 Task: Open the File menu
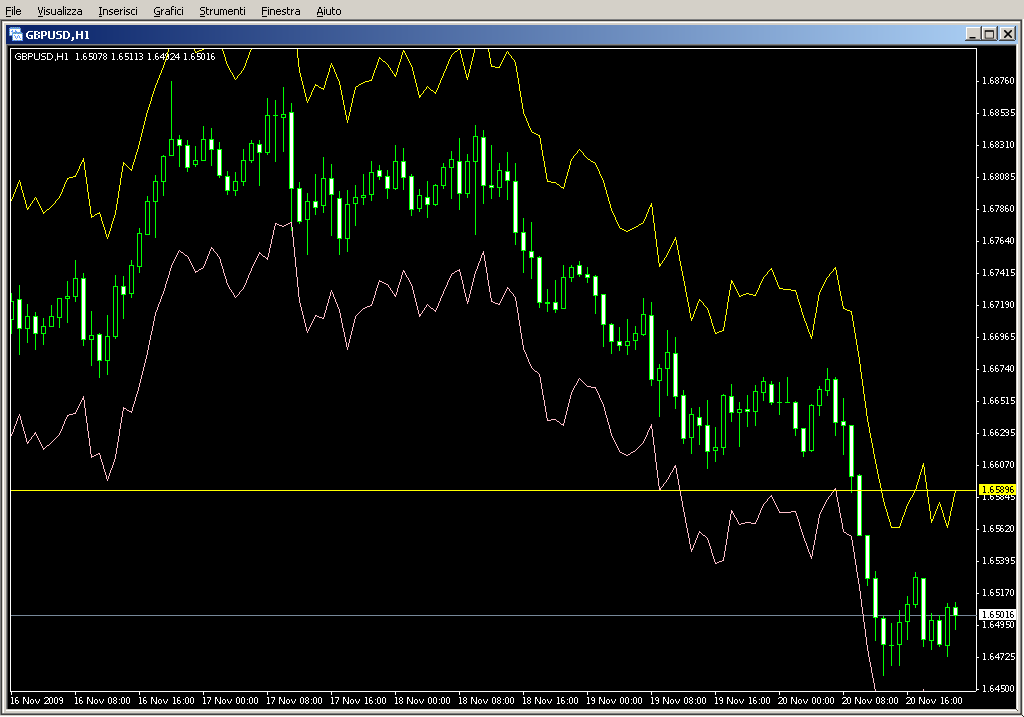[13, 11]
